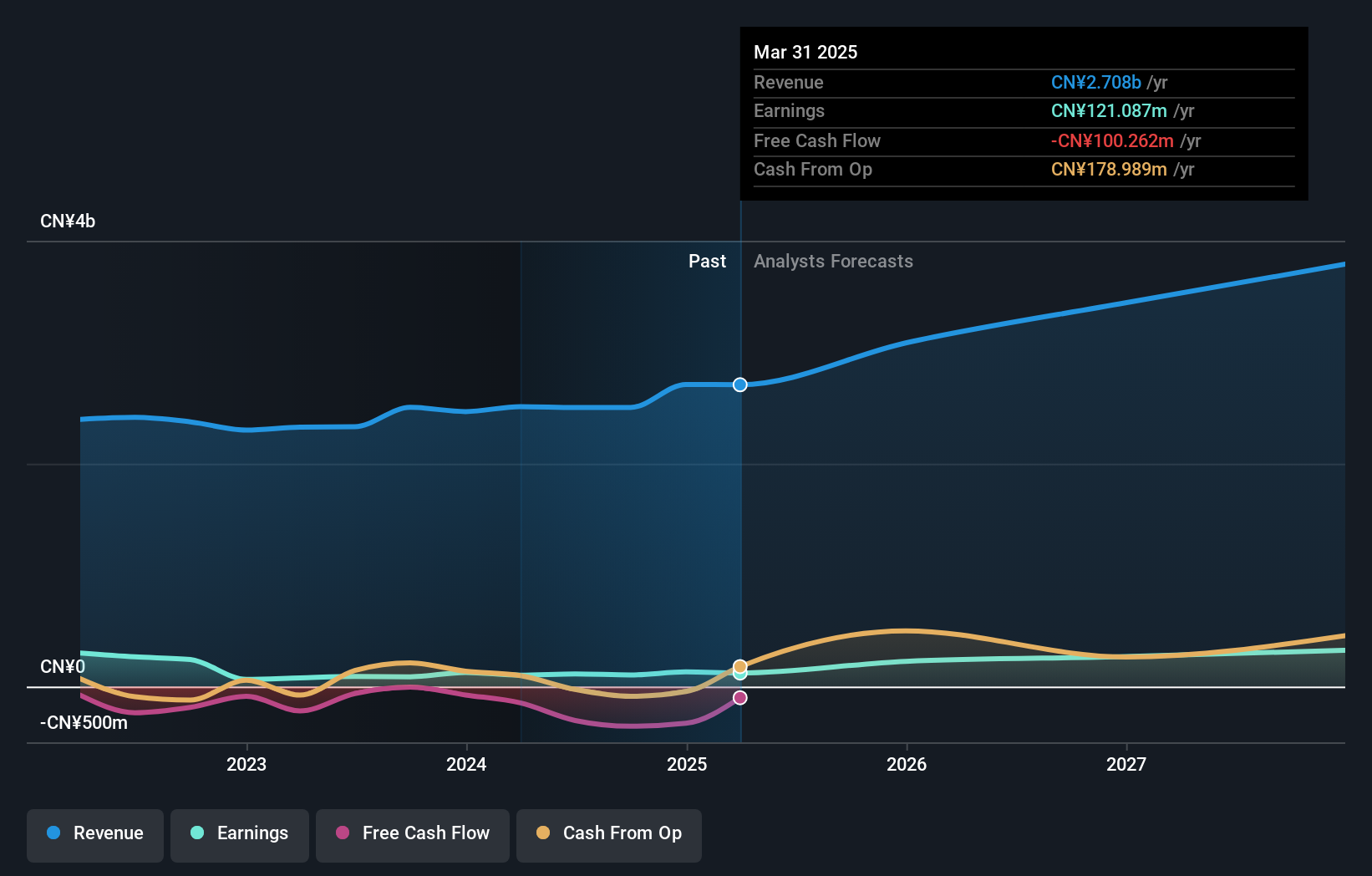Screen dimensions: 1372x876
Task: Click the -CN¥100.262m free cash flow value
Action: click(x=1112, y=141)
